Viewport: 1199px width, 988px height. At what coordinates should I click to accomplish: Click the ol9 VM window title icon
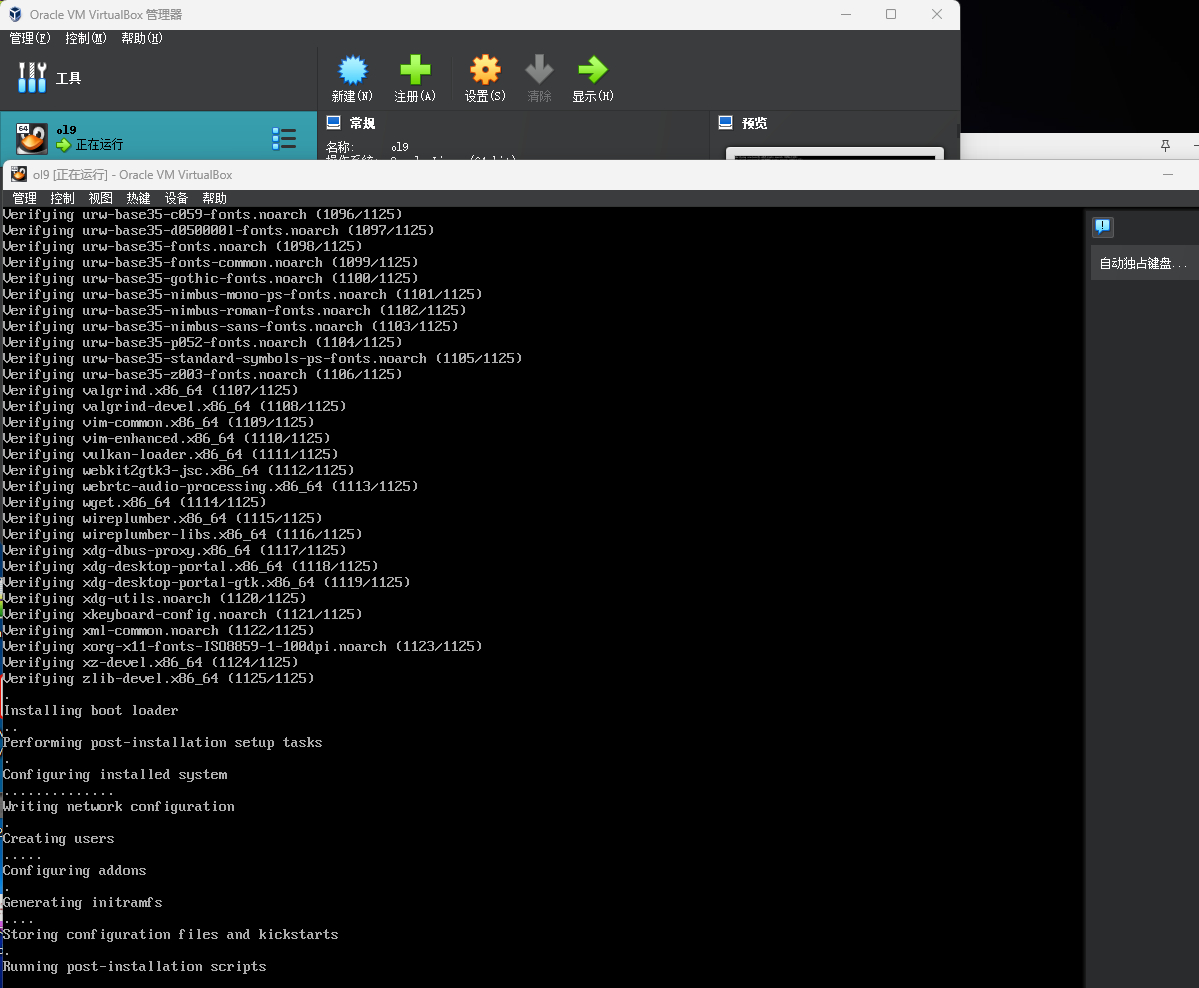[x=19, y=174]
